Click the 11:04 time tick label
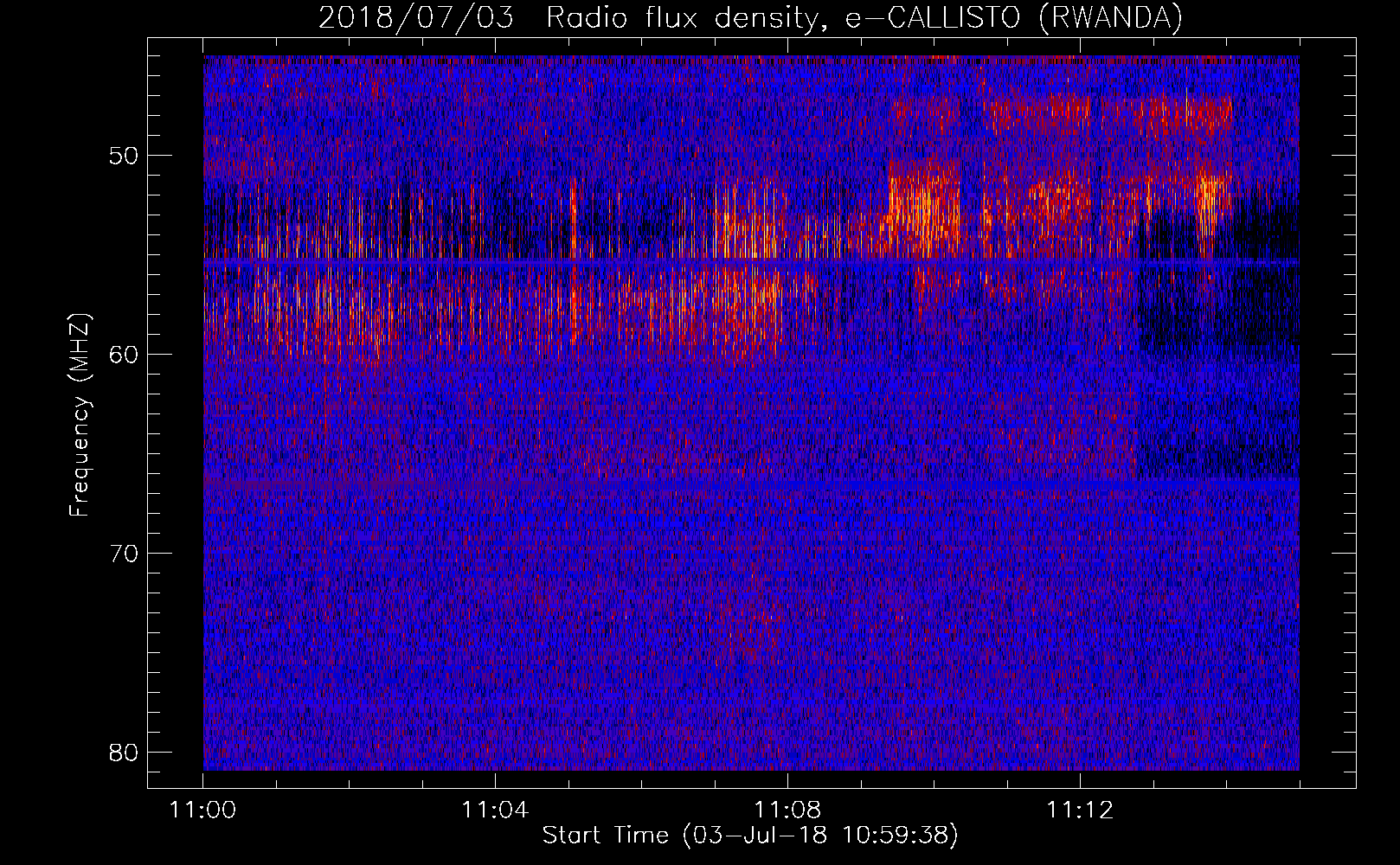The width and height of the screenshot is (1400, 865). point(495,811)
